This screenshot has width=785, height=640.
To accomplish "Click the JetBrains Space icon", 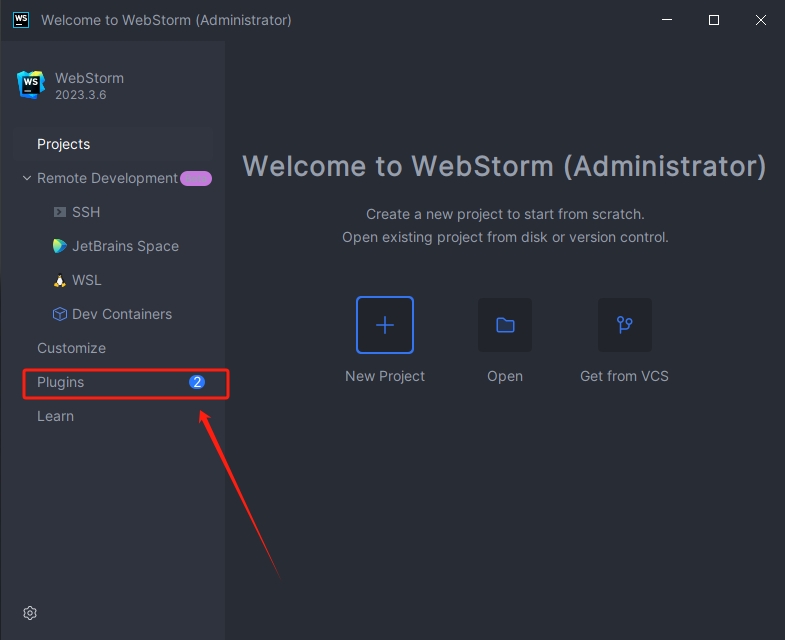I will (x=60, y=246).
